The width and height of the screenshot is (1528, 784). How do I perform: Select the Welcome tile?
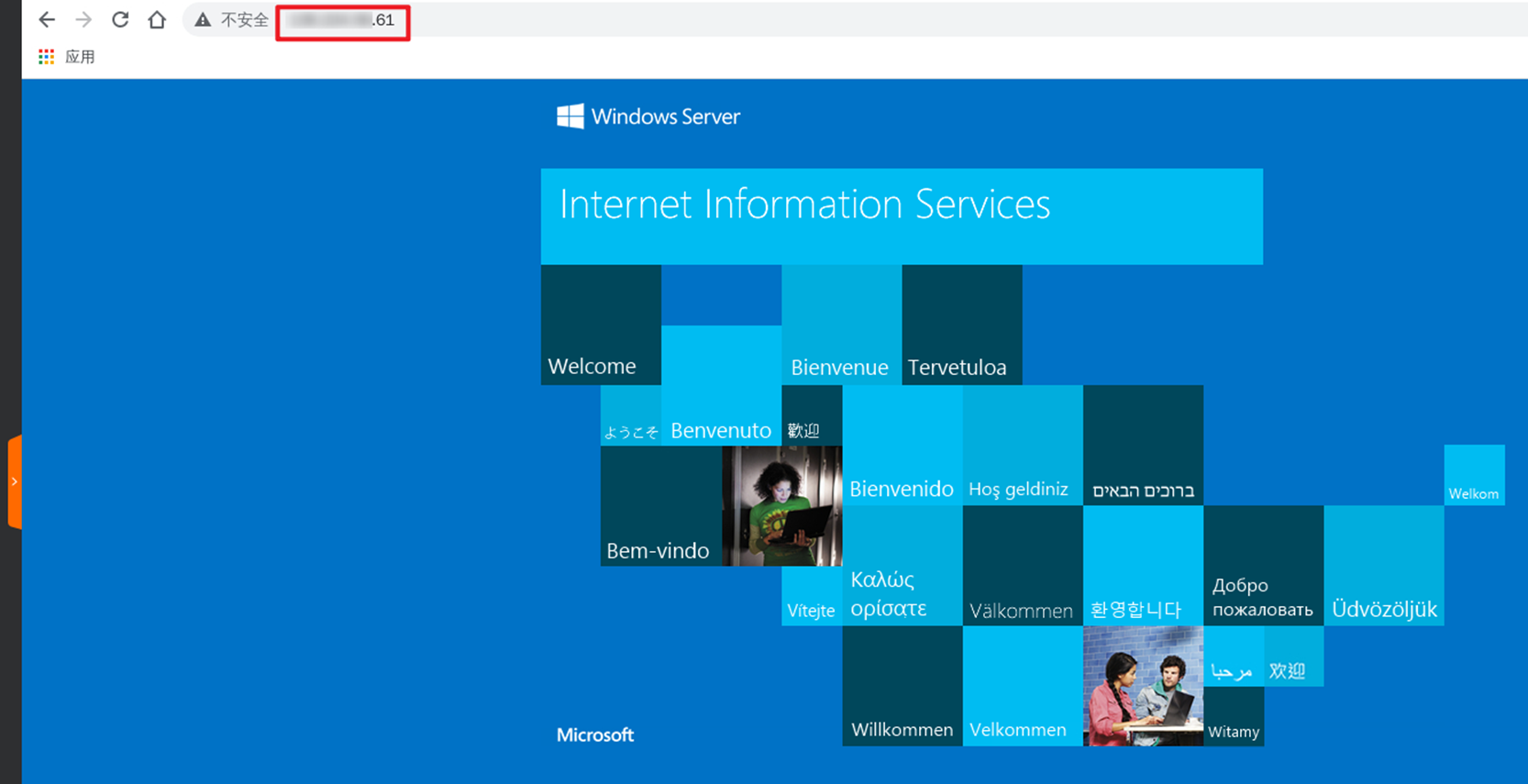[x=601, y=325]
